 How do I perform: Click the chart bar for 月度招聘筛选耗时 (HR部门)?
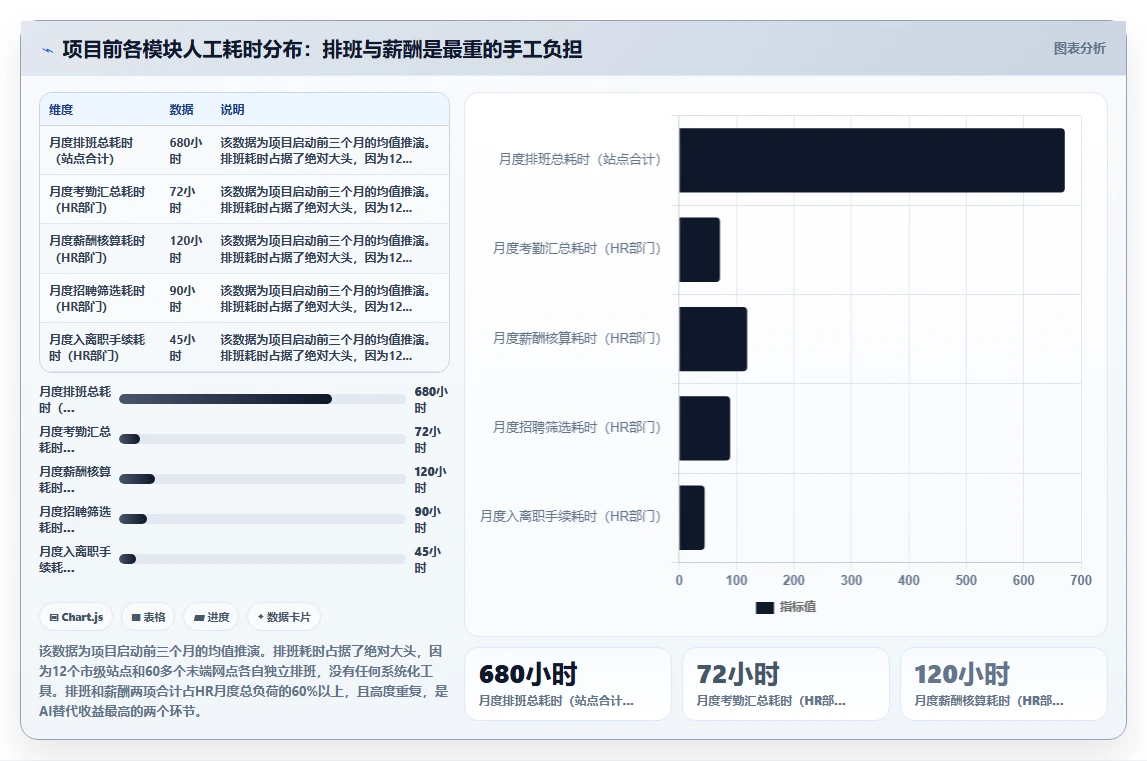click(x=704, y=428)
